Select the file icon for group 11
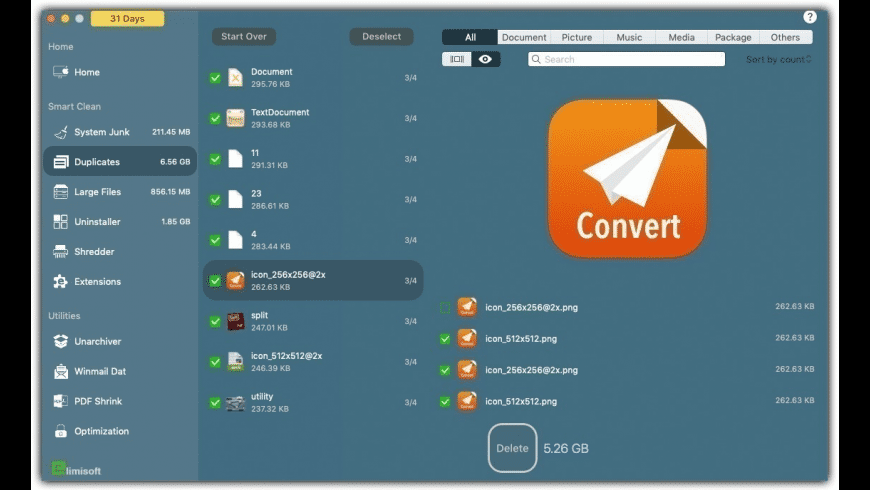This screenshot has width=870, height=490. 235,159
